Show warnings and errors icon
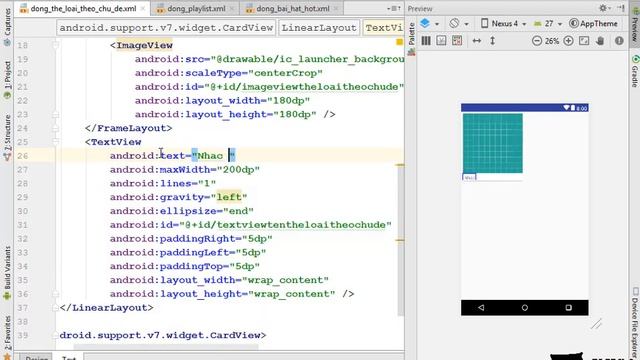Screen dimensions: 640x360 (619, 41)
